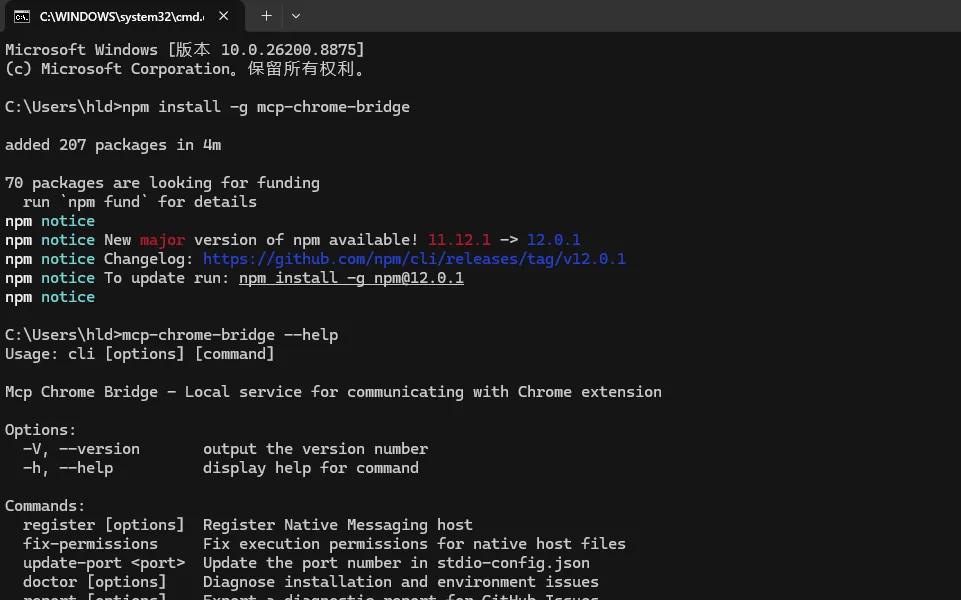The width and height of the screenshot is (961, 600).
Task: Close the cmd.exe terminal tab
Action: point(224,16)
